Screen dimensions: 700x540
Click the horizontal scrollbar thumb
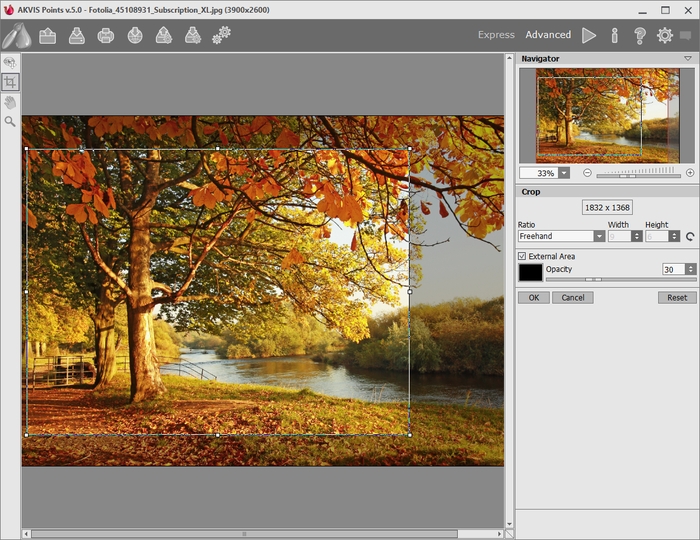[244, 534]
